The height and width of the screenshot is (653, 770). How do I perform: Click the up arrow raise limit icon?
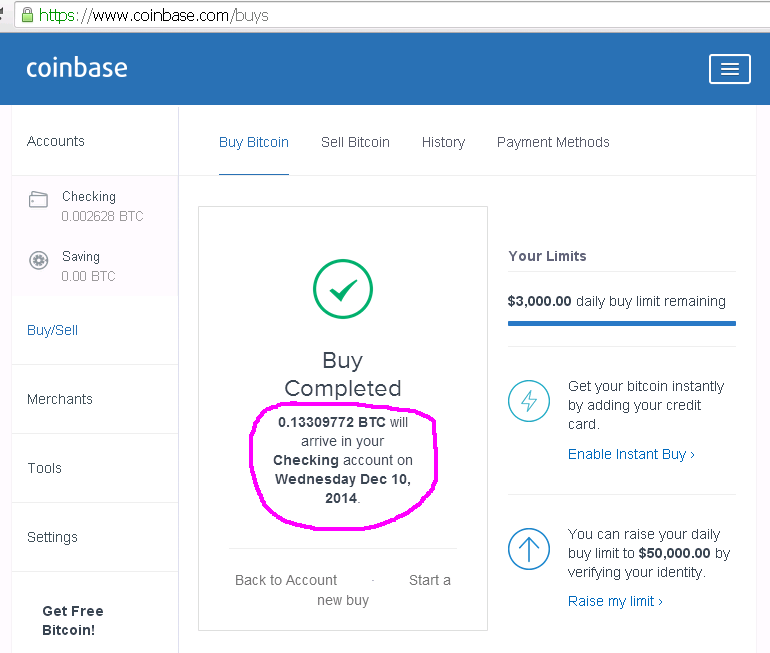point(528,549)
